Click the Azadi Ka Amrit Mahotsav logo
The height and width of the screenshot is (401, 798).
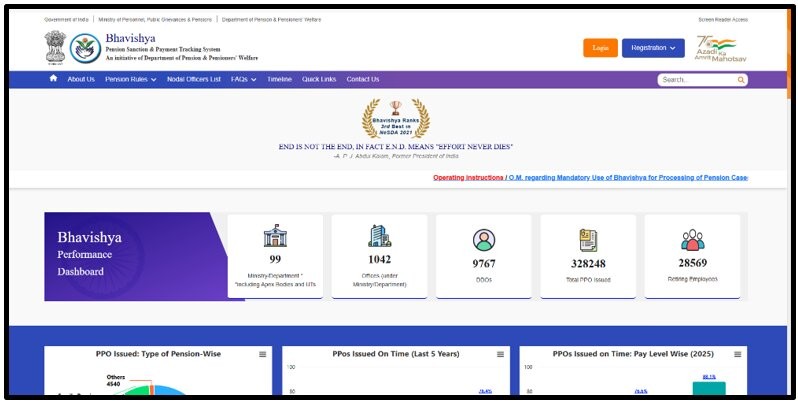tap(721, 48)
